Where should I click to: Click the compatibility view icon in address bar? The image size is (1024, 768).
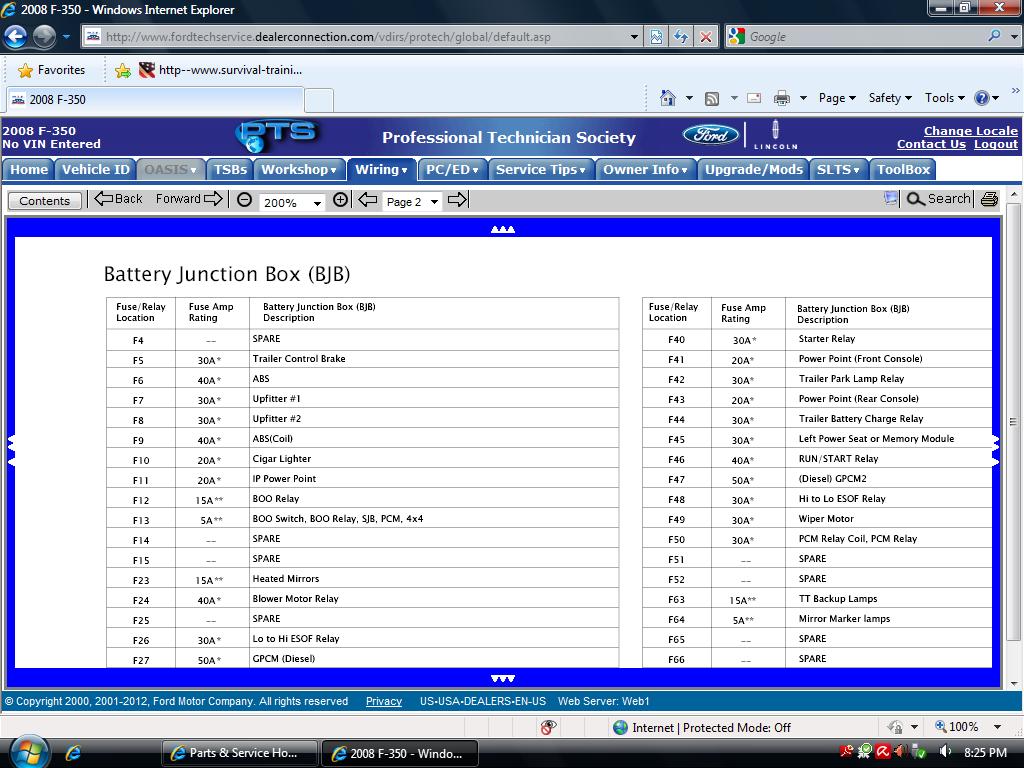pos(656,37)
